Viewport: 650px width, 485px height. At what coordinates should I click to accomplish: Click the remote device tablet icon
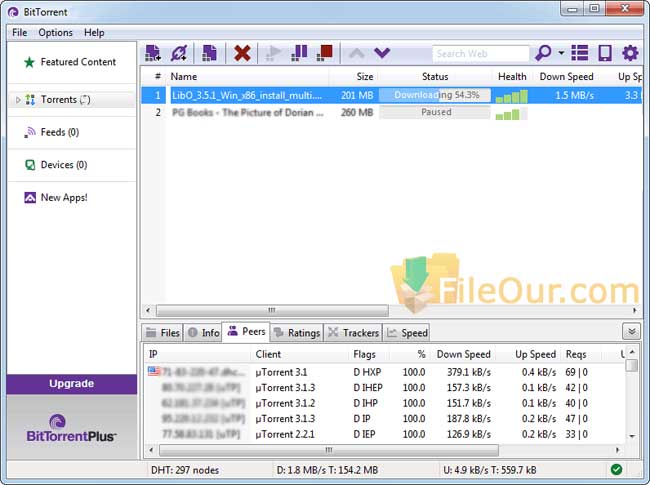pos(605,53)
